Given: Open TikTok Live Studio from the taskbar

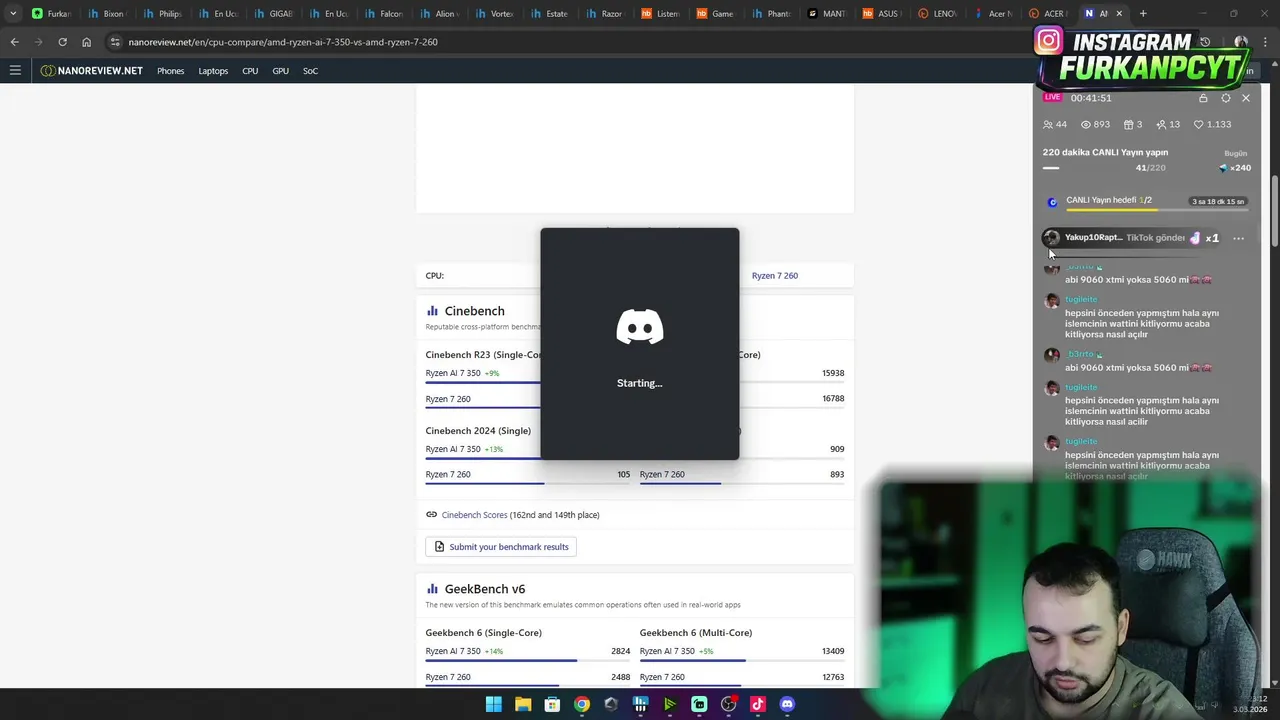Looking at the screenshot, I should (x=758, y=704).
